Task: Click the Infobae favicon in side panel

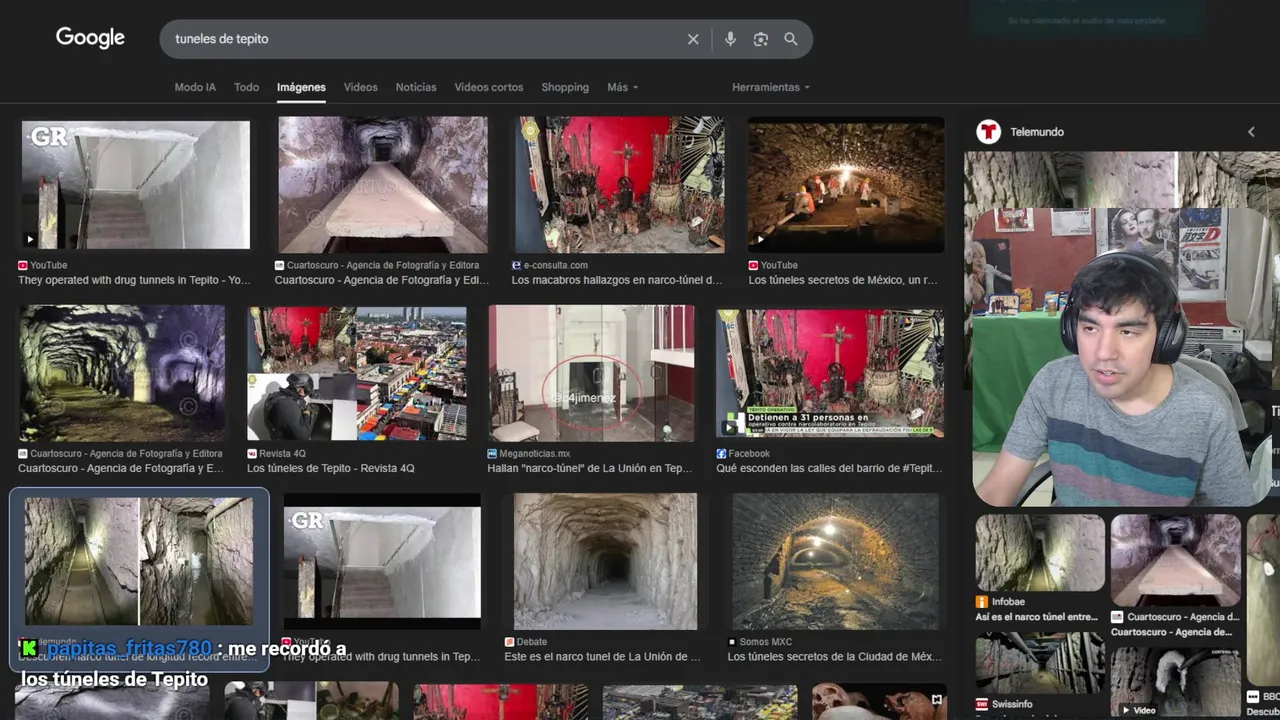Action: click(982, 602)
